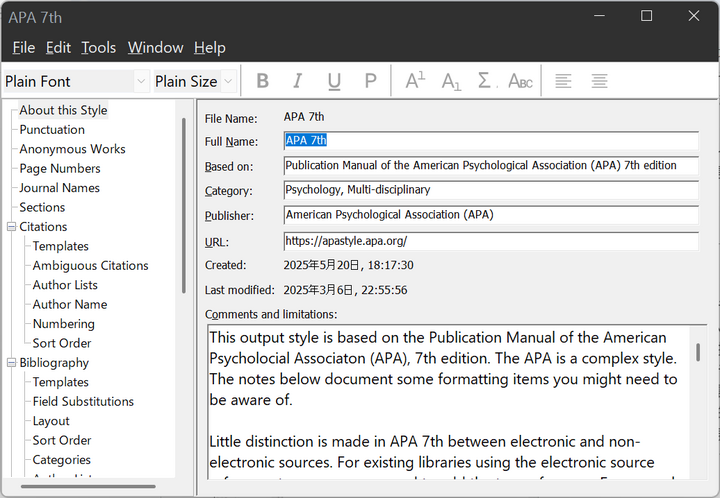Open Plain Font dropdown
This screenshot has height=498, width=720.
(141, 82)
